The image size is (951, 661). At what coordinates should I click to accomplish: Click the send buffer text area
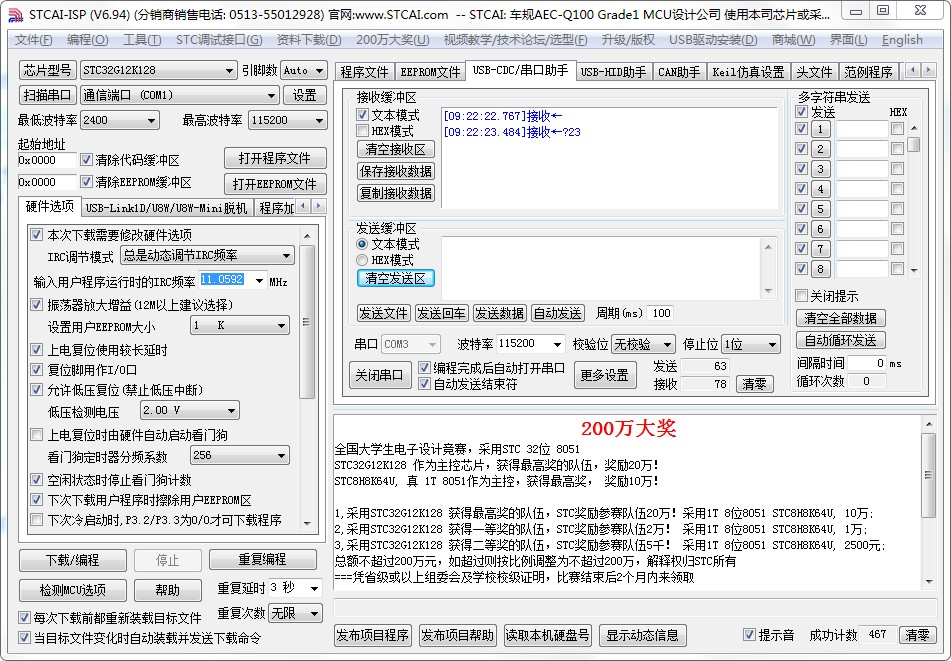point(602,267)
